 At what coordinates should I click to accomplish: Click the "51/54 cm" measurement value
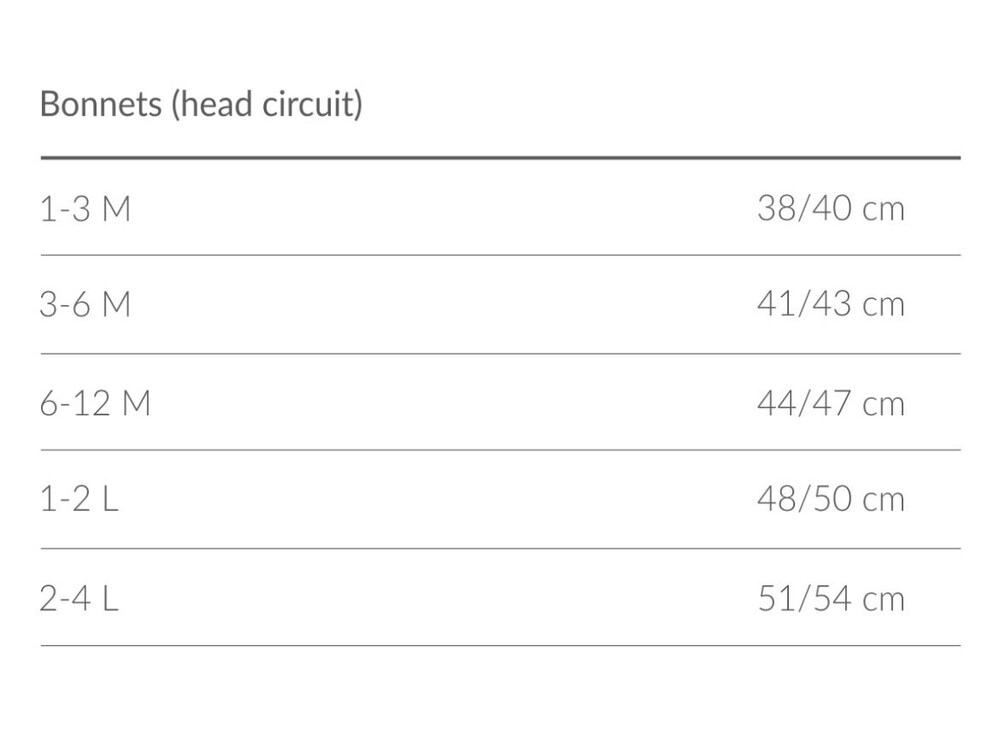830,598
